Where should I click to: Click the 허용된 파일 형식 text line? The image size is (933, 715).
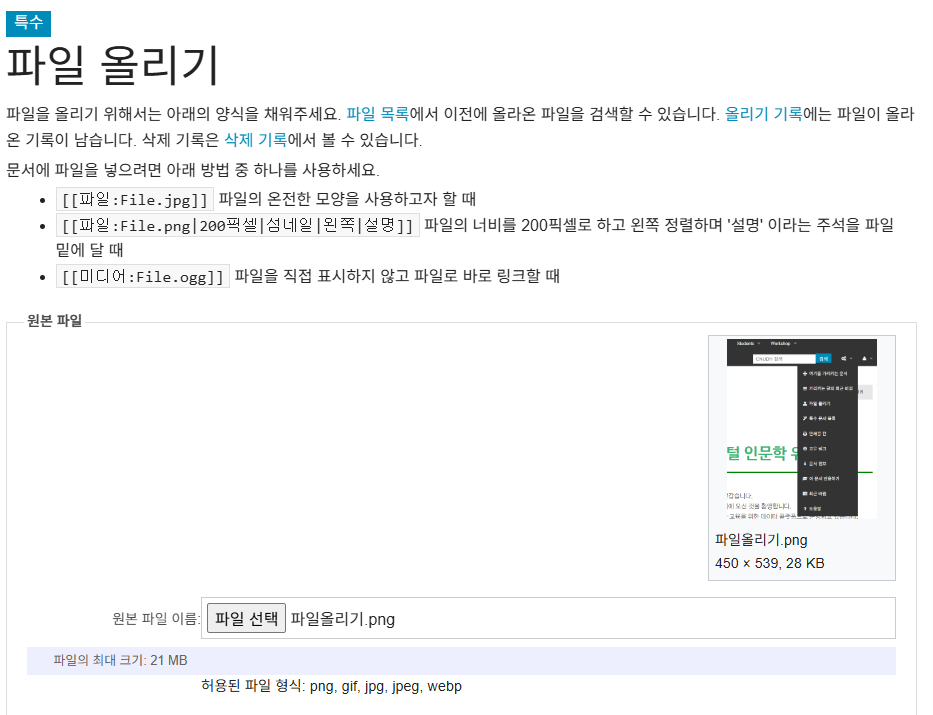point(331,686)
